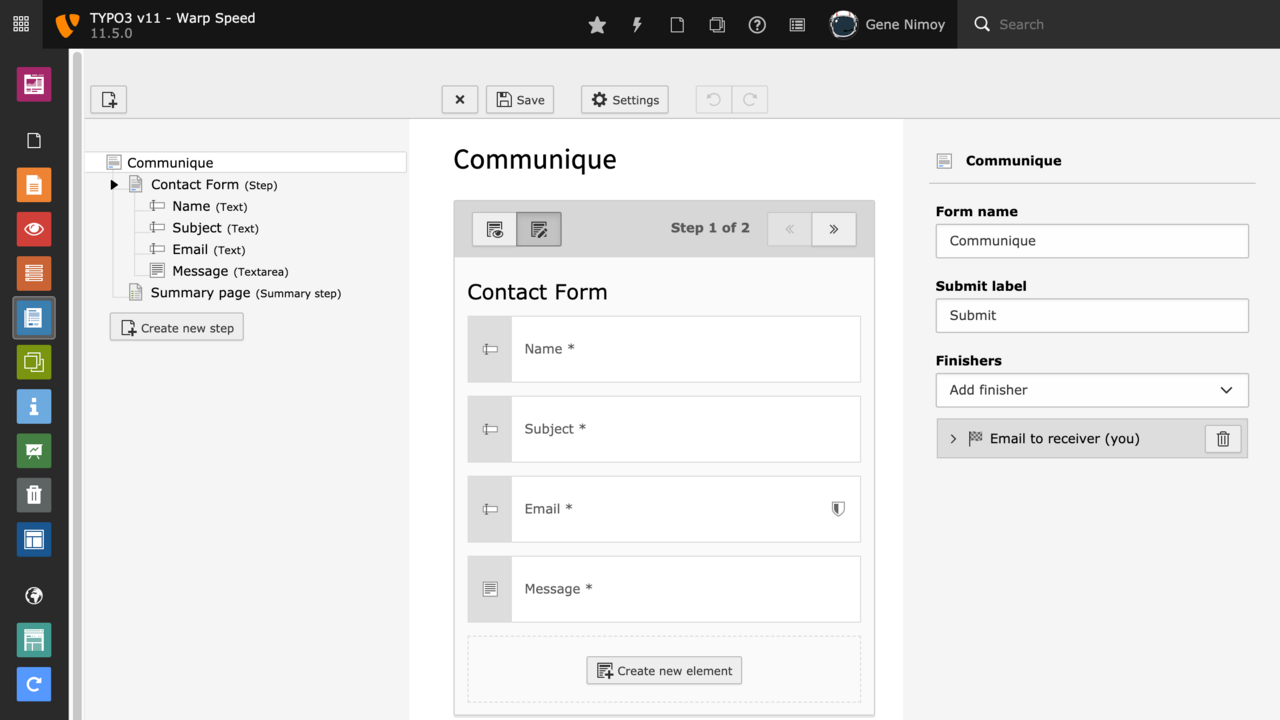Expand the Email to receiver finisher
1280x720 pixels.
953,439
